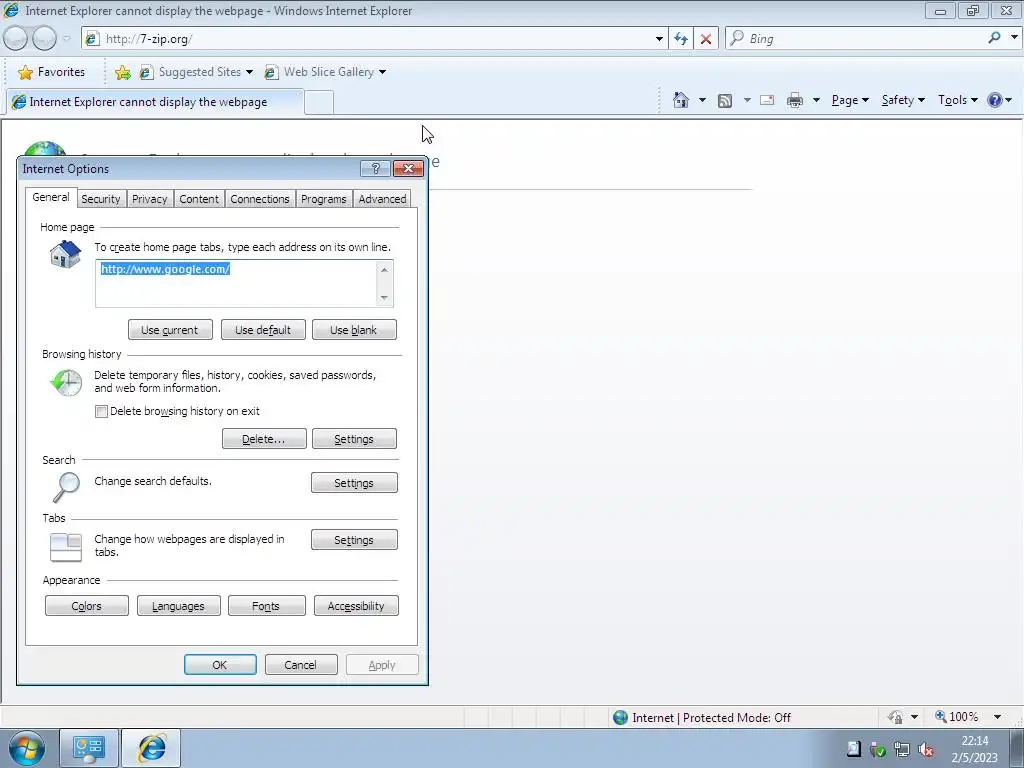Open the Tools menu
The image size is (1024, 768).
(957, 100)
